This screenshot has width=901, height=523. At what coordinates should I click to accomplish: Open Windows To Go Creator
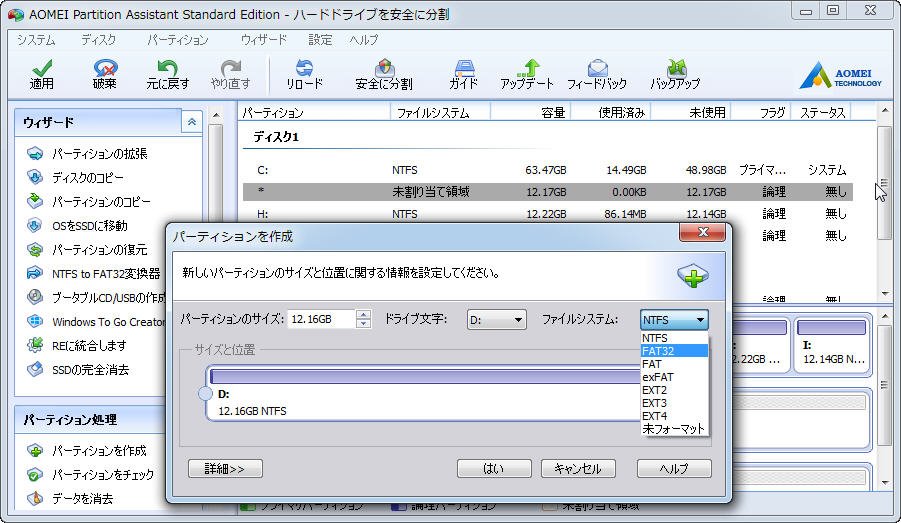coord(95,322)
